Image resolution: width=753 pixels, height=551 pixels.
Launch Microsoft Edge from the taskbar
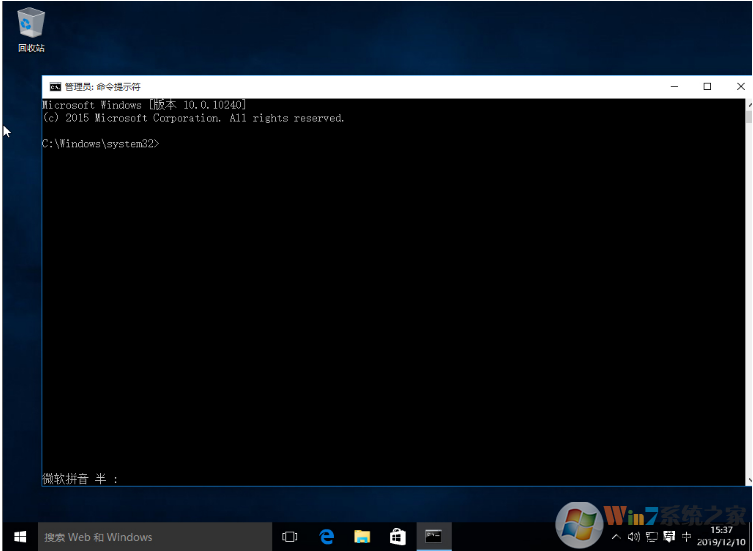click(x=326, y=536)
